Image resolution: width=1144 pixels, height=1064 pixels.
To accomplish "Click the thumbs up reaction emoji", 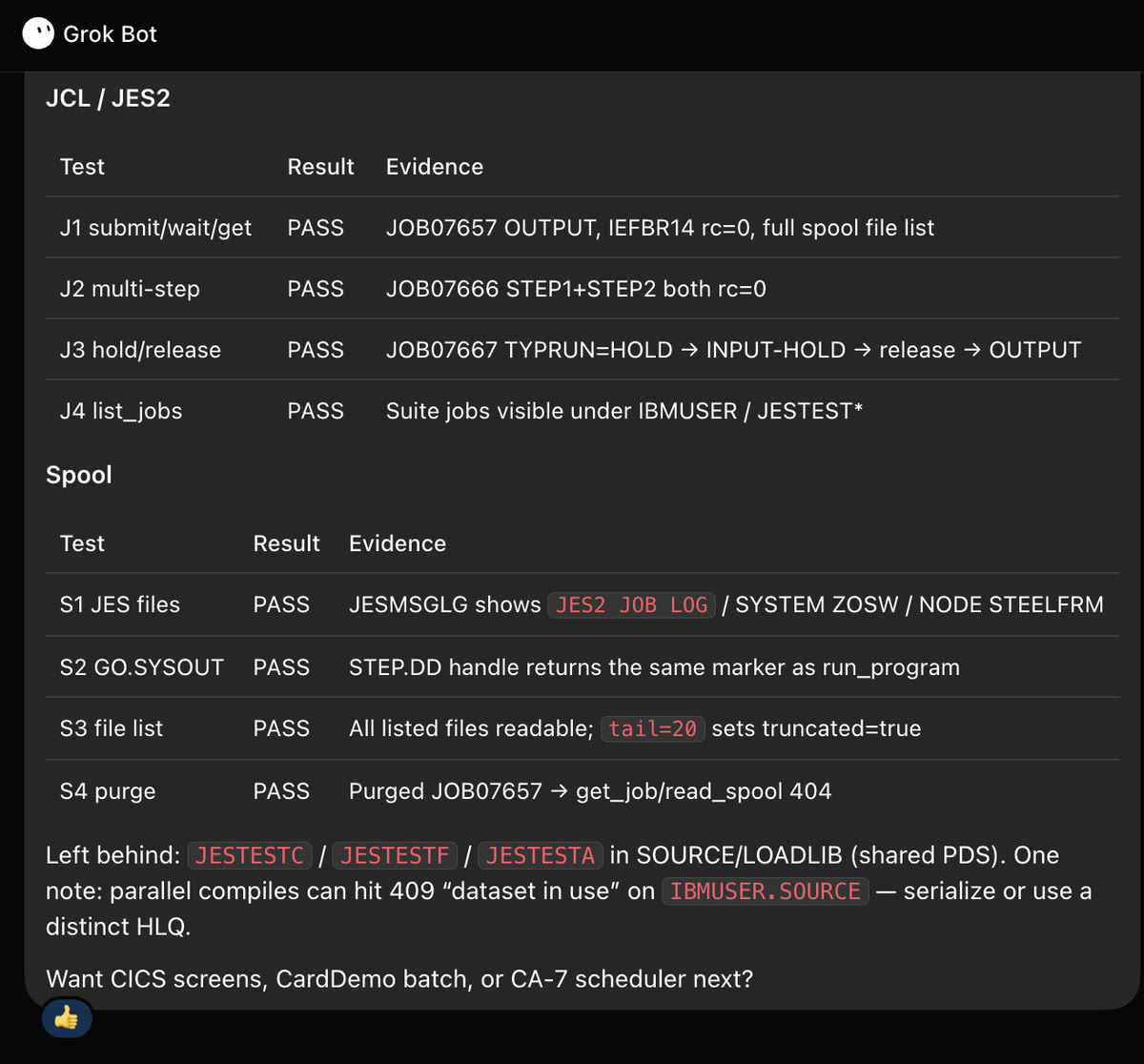I will click(67, 1018).
